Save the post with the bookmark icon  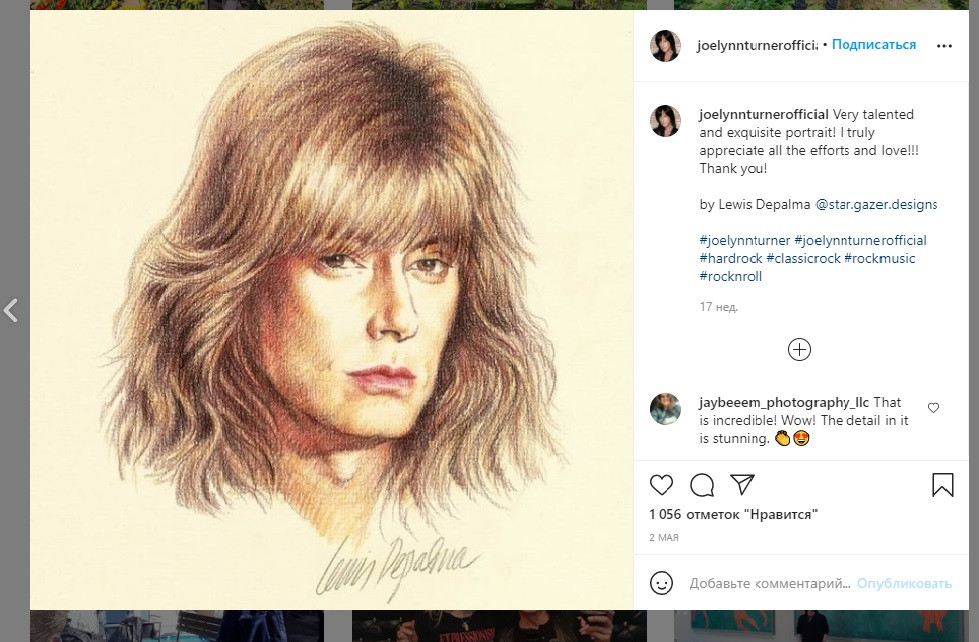click(x=942, y=485)
